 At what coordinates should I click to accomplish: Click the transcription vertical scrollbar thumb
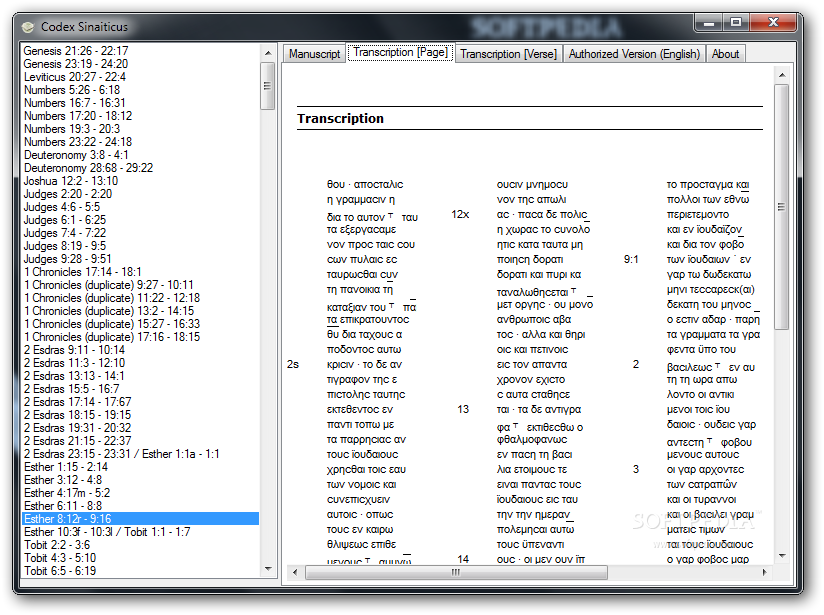click(781, 207)
